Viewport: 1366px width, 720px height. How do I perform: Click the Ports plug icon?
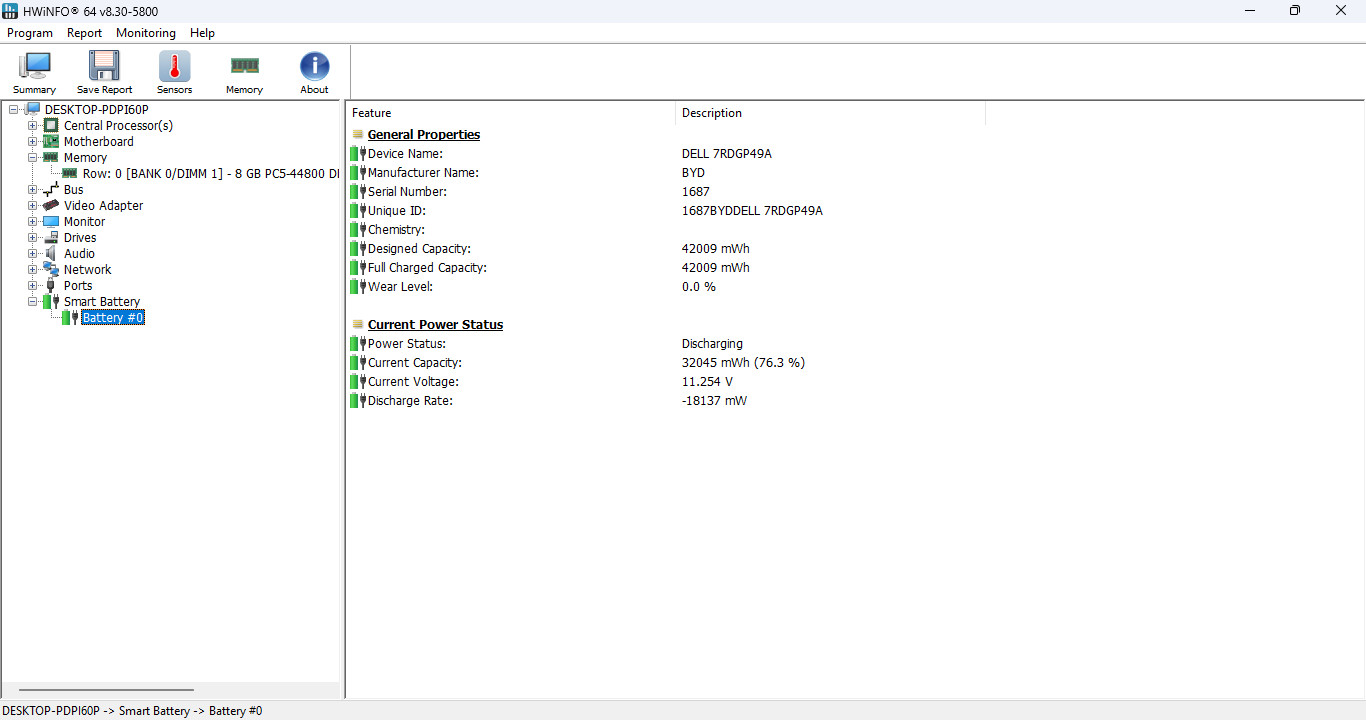[51, 286]
